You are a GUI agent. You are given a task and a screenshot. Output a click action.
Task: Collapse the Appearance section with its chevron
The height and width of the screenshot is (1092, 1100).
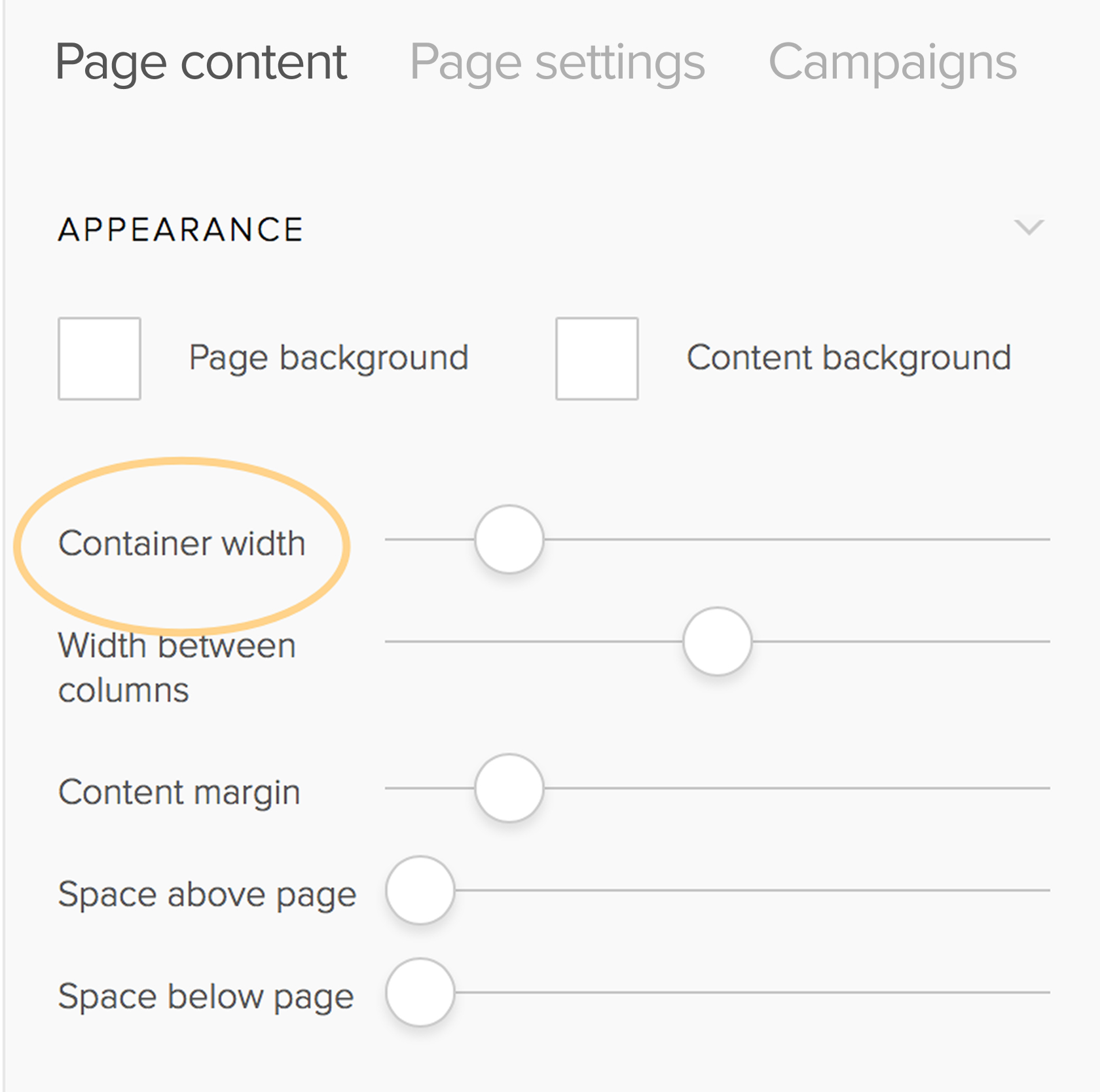(1029, 227)
